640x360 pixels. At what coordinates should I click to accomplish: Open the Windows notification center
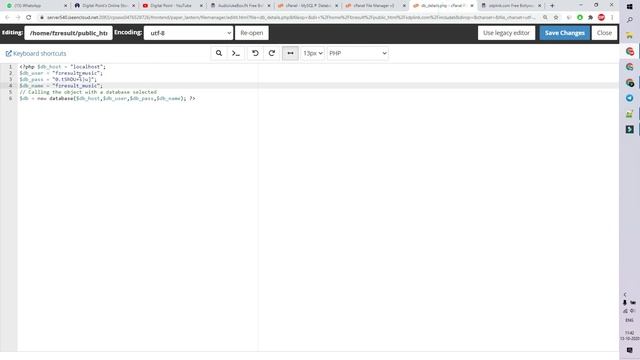[629, 350]
